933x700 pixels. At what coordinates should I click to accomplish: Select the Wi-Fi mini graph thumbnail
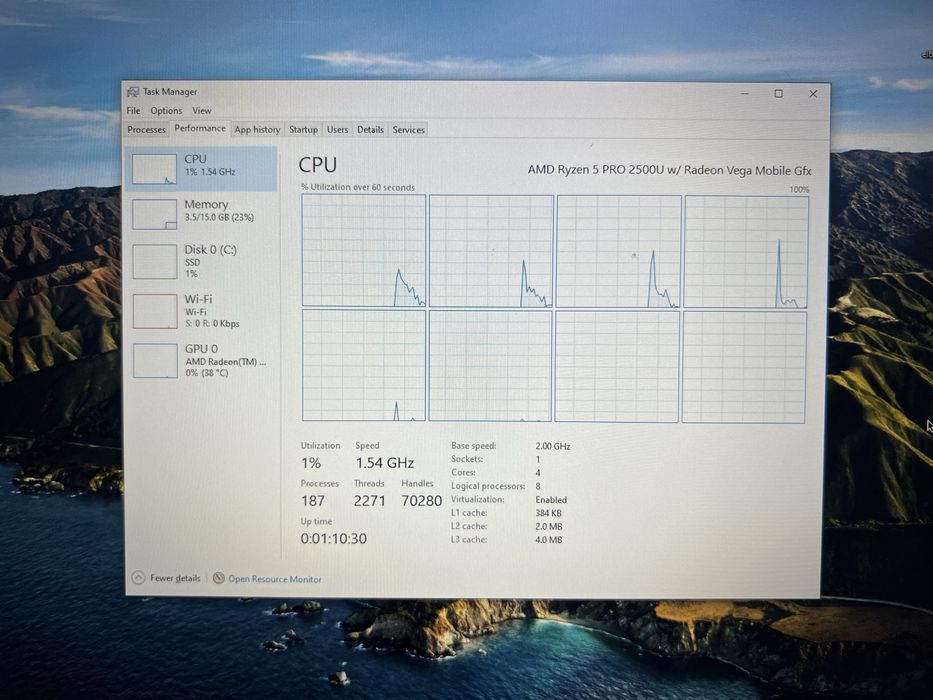pyautogui.click(x=155, y=311)
